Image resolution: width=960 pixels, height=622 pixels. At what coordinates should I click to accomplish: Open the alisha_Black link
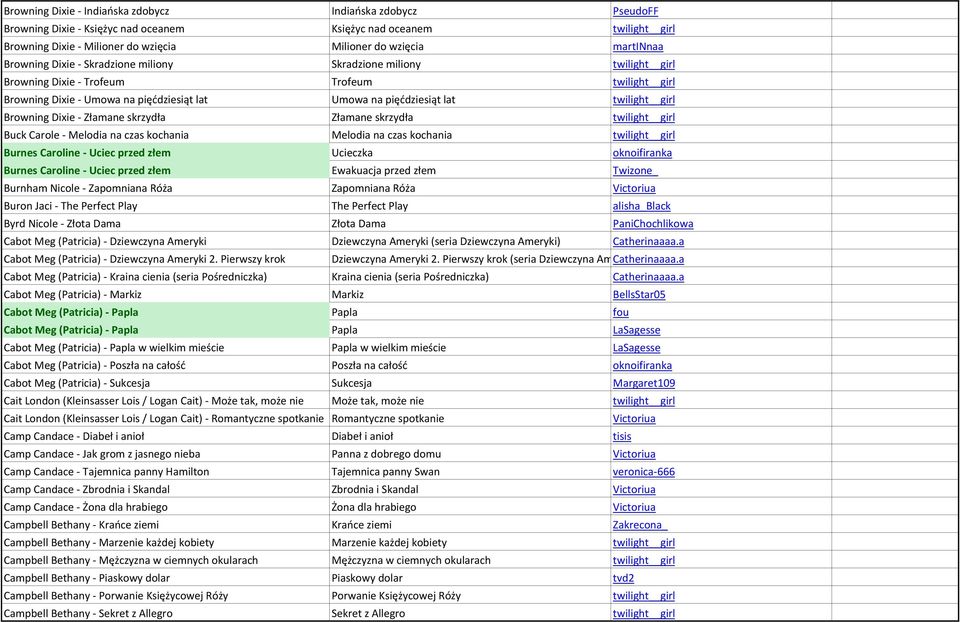(641, 206)
